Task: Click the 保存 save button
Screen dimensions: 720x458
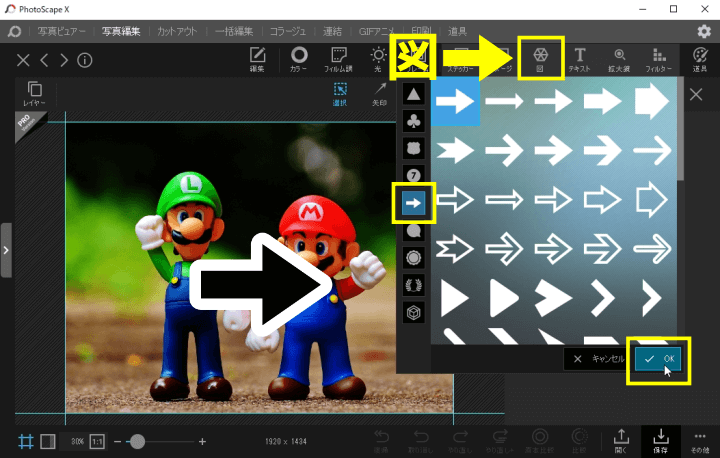Action: point(661,441)
